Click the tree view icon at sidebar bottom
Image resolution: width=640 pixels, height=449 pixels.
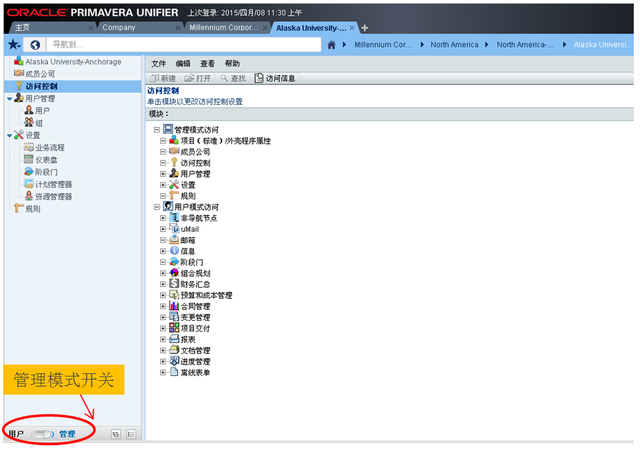(116, 434)
